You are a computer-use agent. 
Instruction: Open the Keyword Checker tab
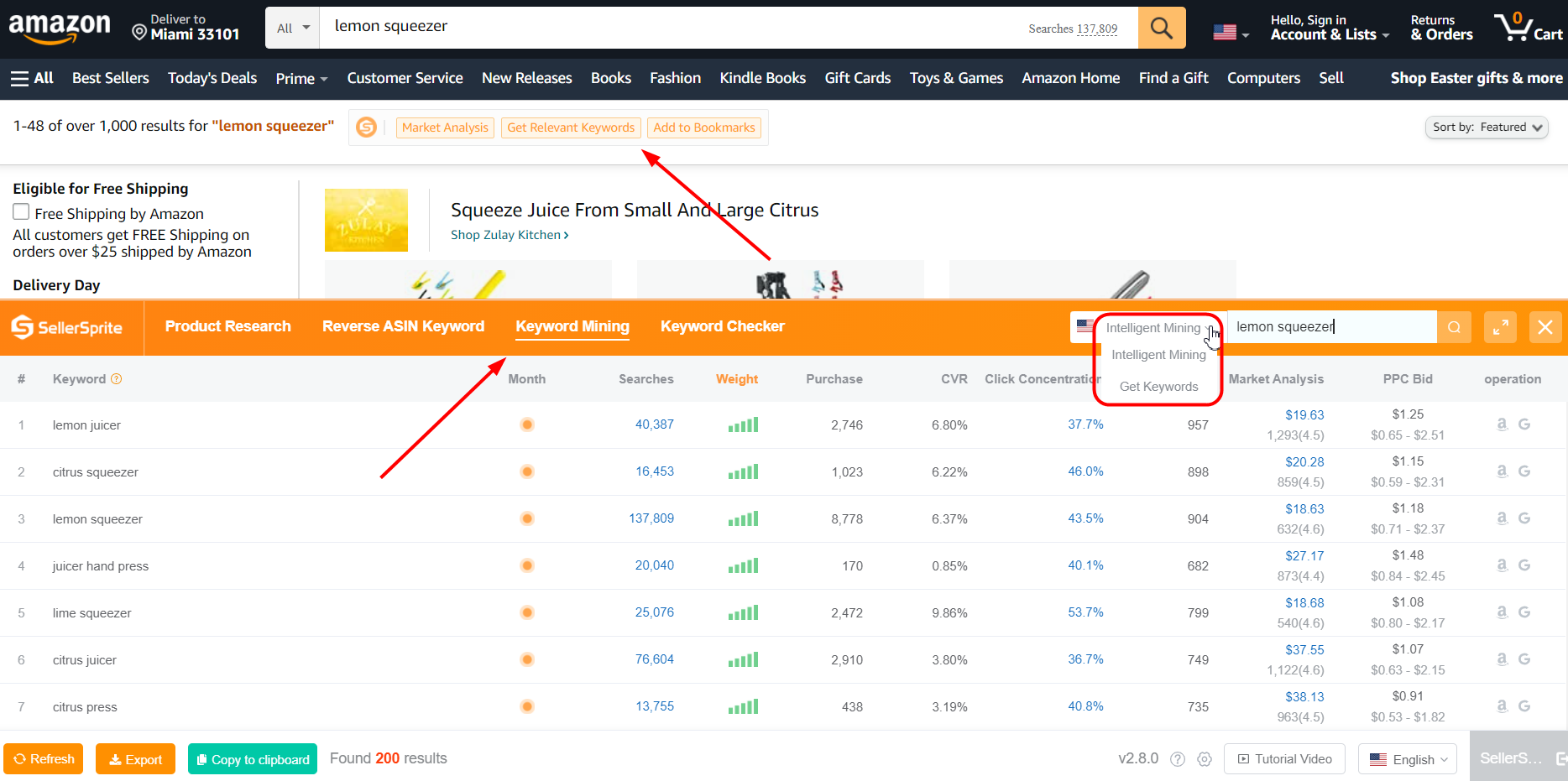pyautogui.click(x=722, y=326)
